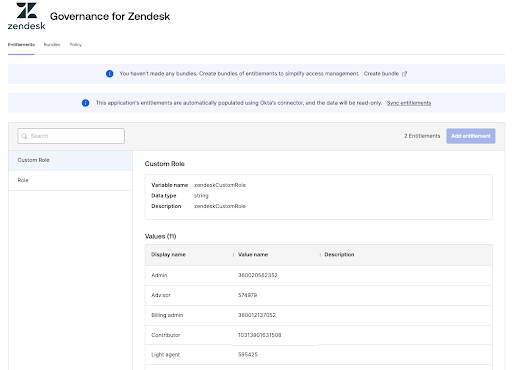This screenshot has width=512, height=370.
Task: Click the Add entitlement button
Action: [x=471, y=136]
